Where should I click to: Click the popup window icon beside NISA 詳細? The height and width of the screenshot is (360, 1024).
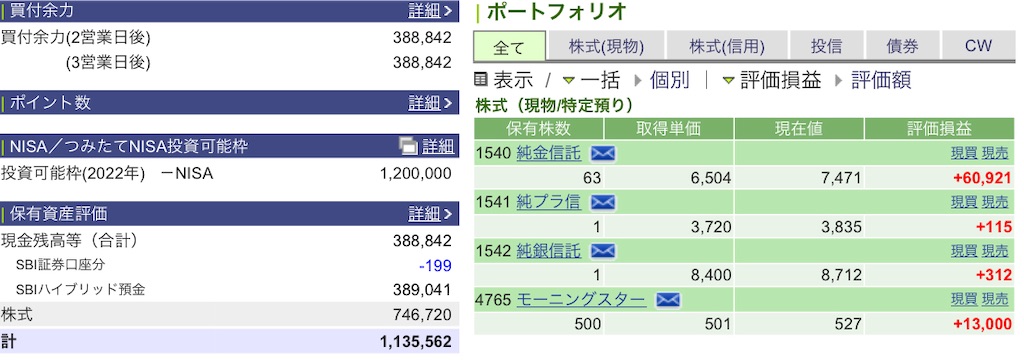tap(409, 146)
